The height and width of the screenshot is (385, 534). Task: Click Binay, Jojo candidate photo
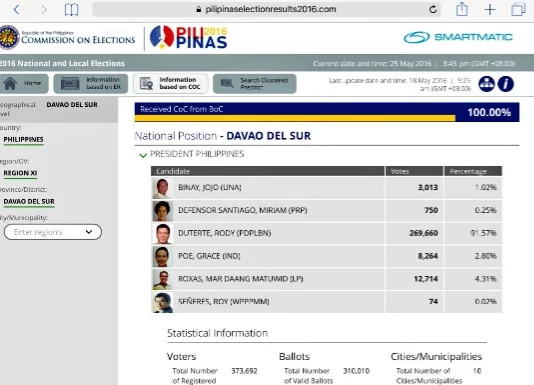pyautogui.click(x=162, y=188)
